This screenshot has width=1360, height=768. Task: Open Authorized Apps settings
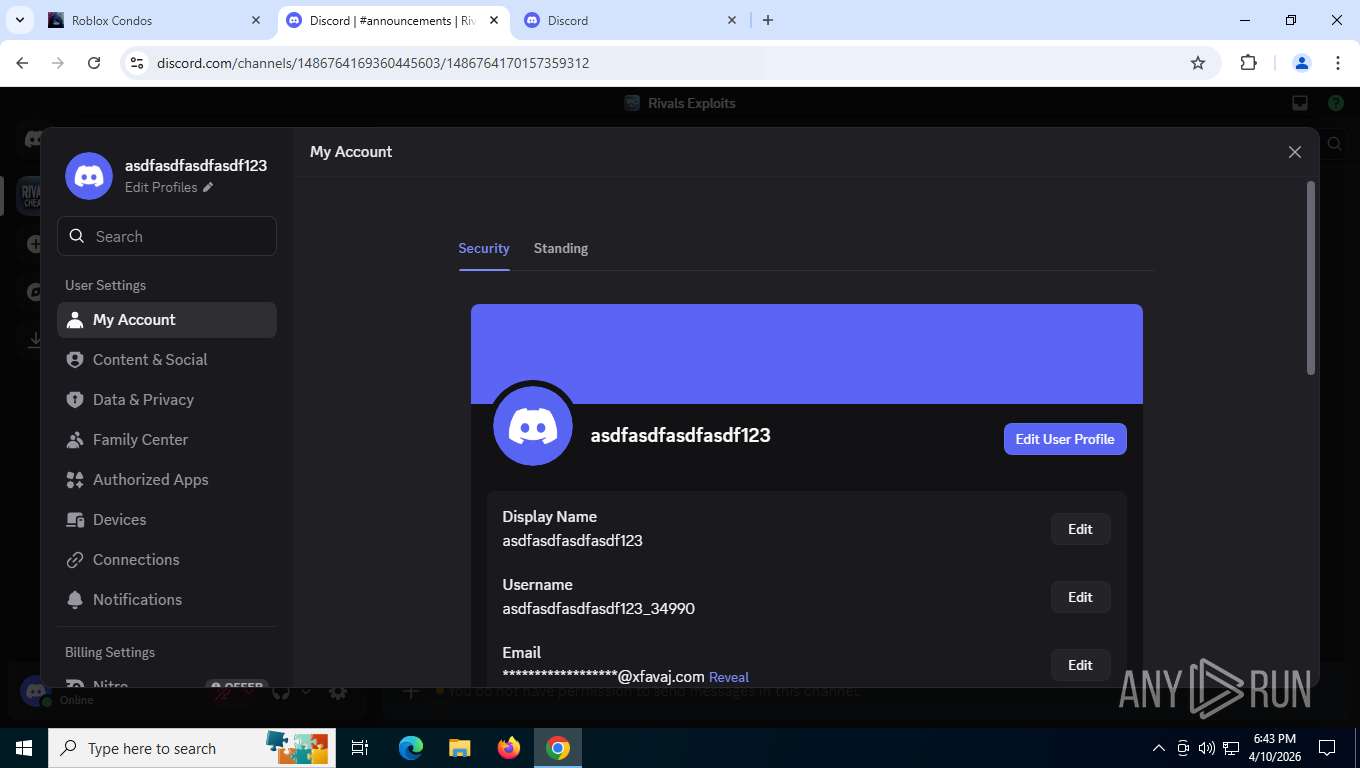pyautogui.click(x=167, y=480)
